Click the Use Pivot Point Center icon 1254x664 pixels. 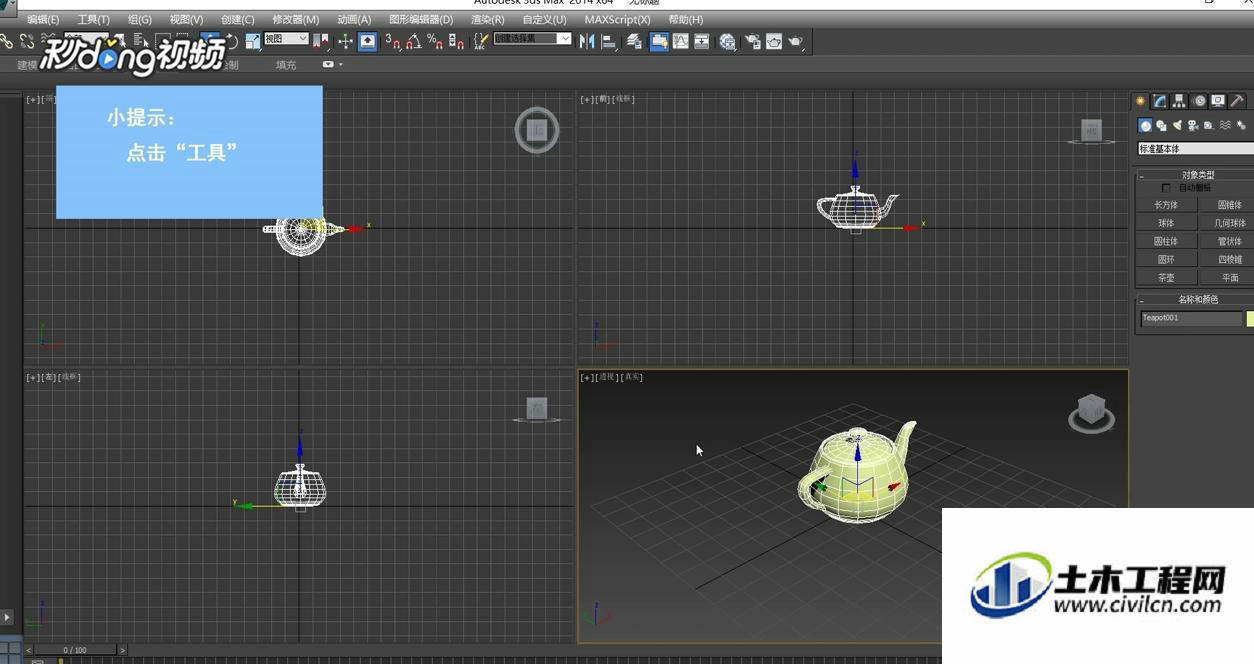[x=319, y=42]
